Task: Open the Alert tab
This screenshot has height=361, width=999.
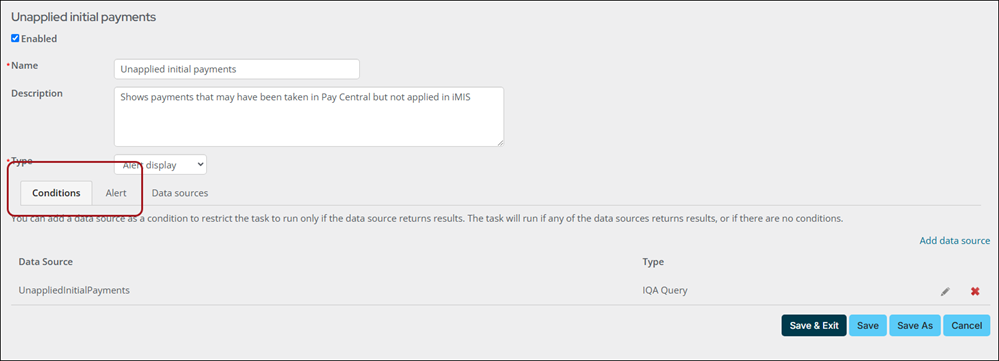Action: click(x=116, y=193)
